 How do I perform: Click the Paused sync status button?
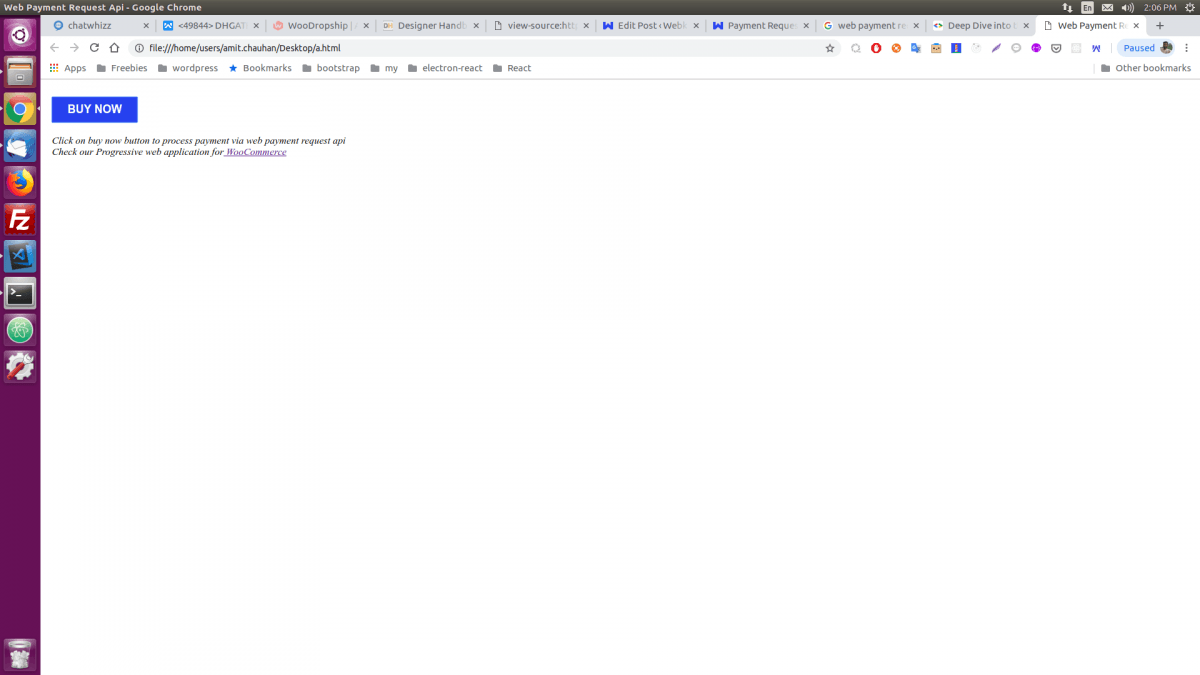[1138, 47]
